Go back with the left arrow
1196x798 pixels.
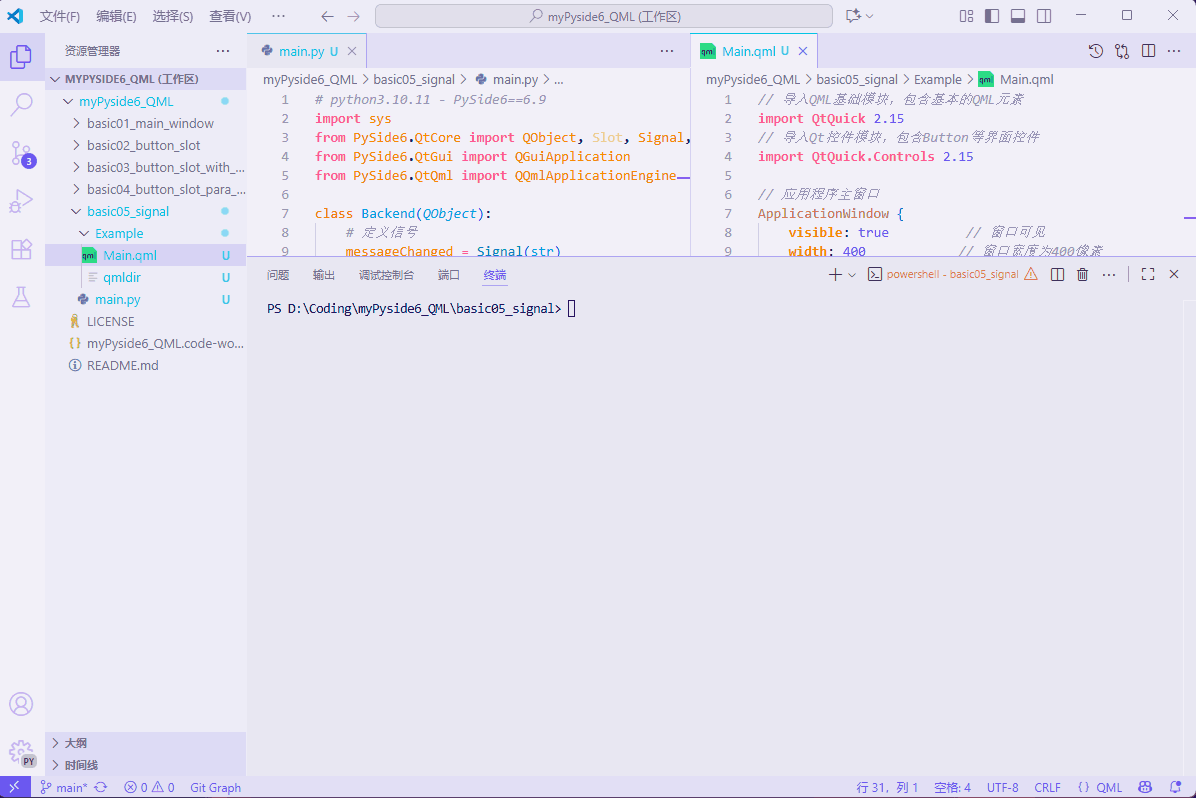327,16
